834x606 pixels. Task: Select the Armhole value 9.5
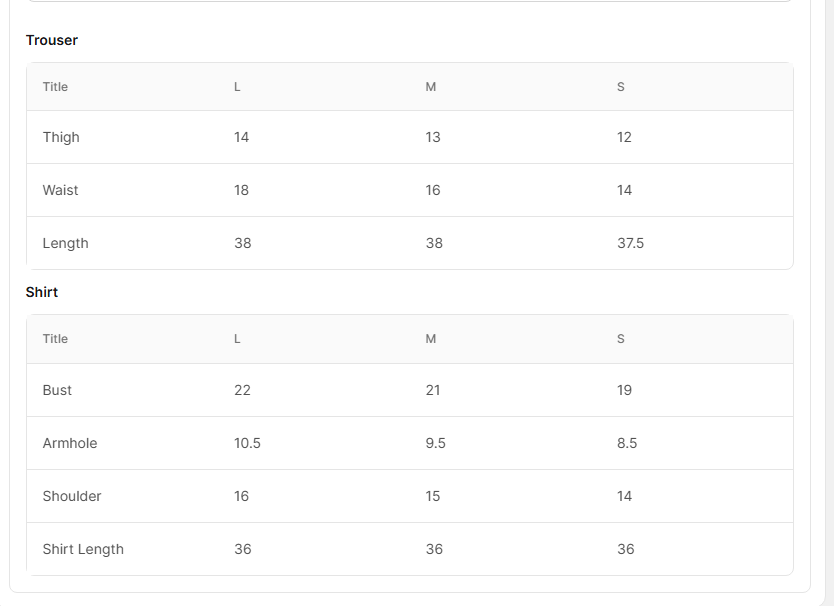[435, 443]
